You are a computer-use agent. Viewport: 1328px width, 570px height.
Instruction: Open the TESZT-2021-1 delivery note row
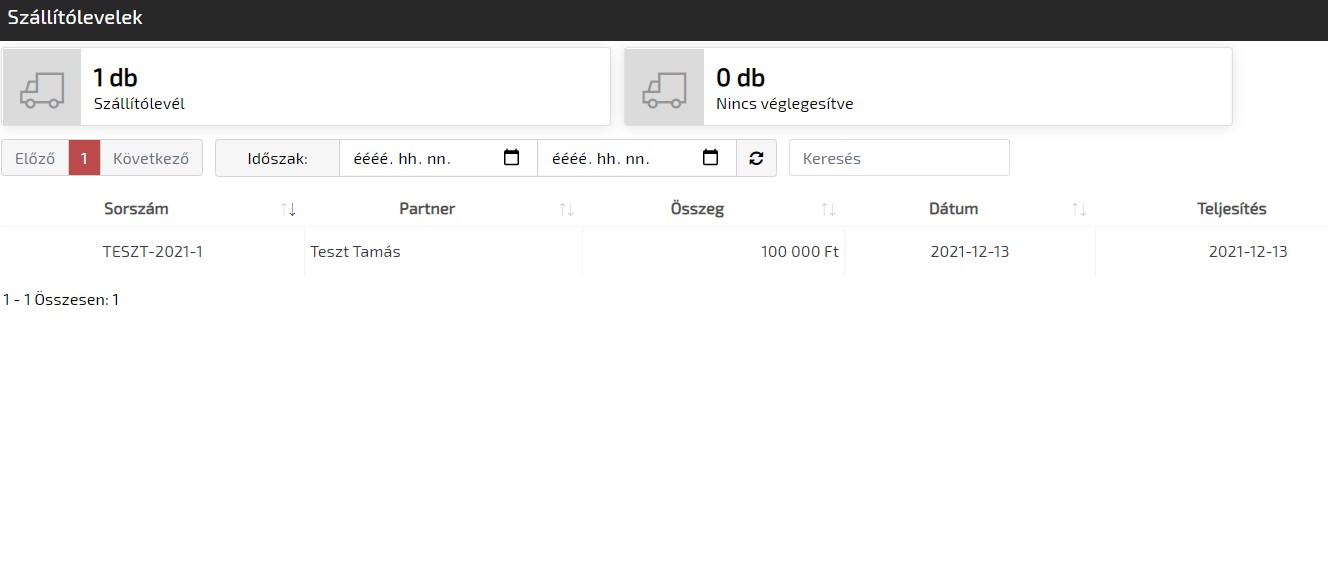pos(153,252)
